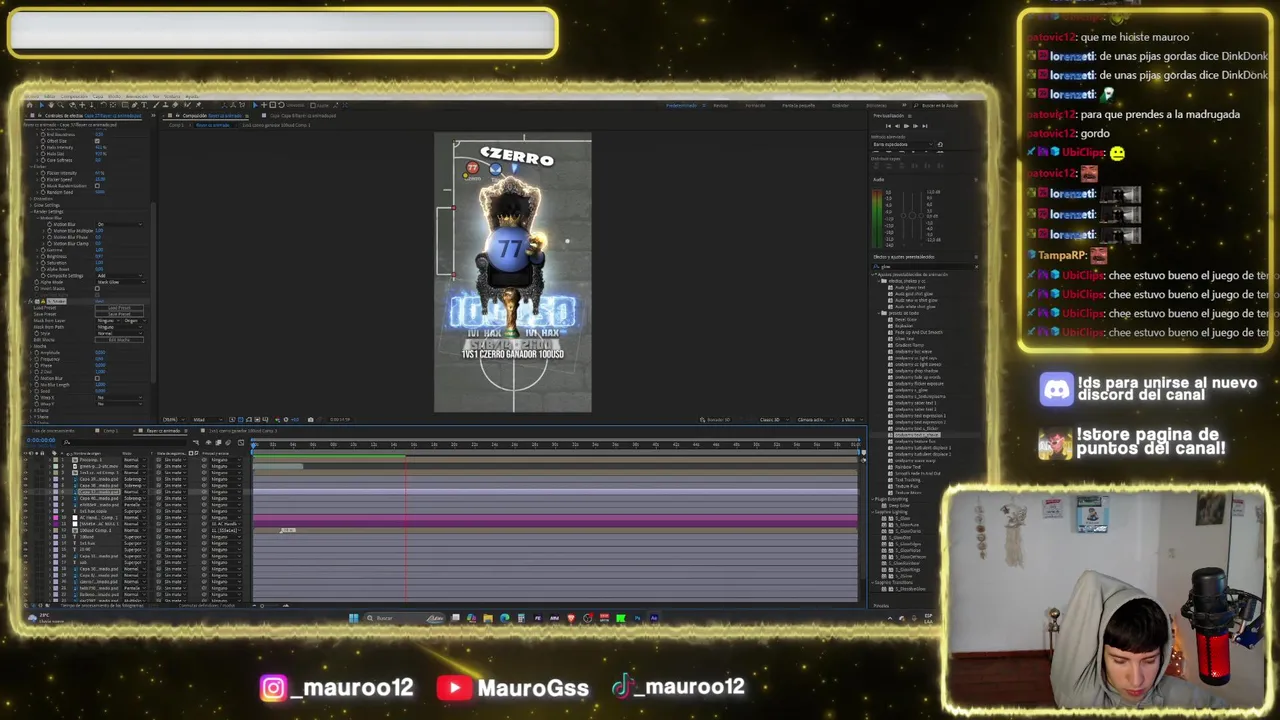Open Alpha Mode 'Mask Glow' dropdown

(121, 282)
